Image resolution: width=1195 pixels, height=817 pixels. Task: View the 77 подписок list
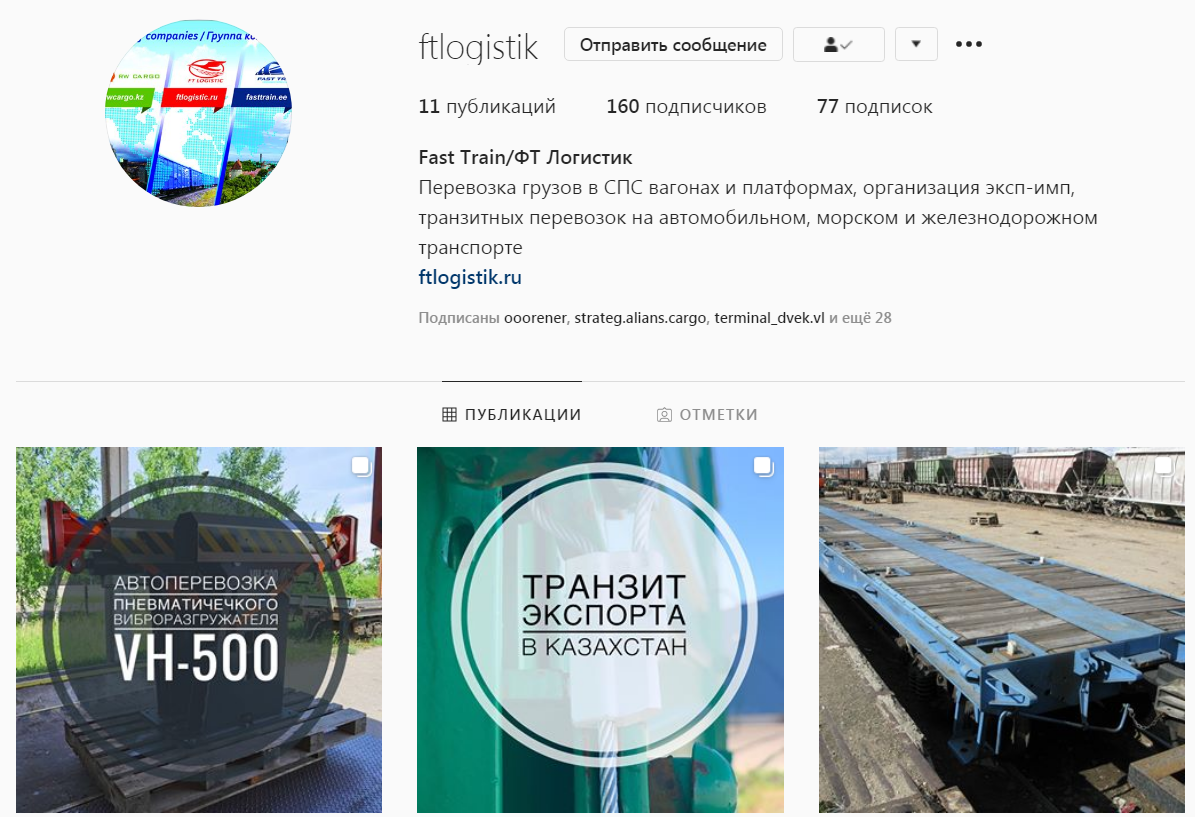tap(874, 107)
